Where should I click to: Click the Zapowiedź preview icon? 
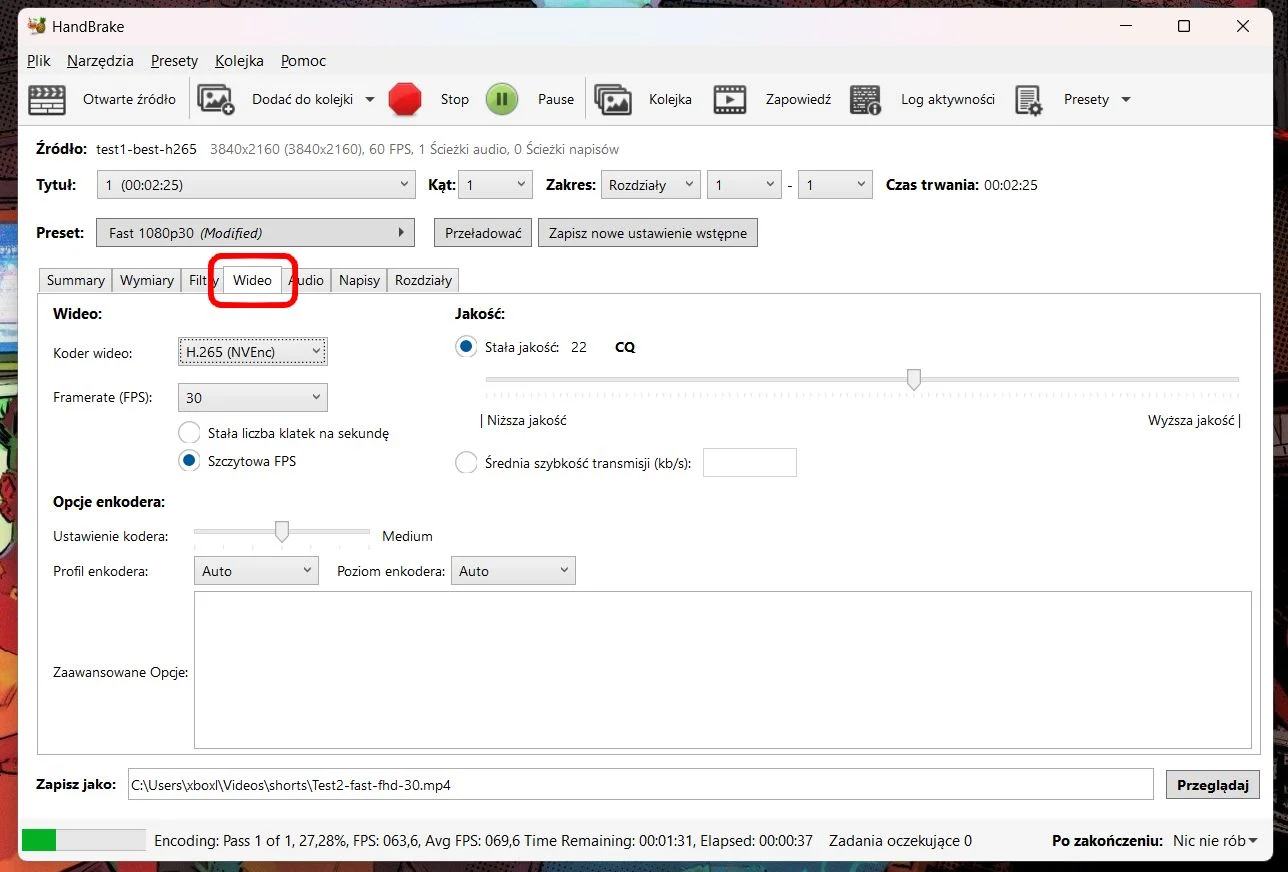tap(730, 99)
